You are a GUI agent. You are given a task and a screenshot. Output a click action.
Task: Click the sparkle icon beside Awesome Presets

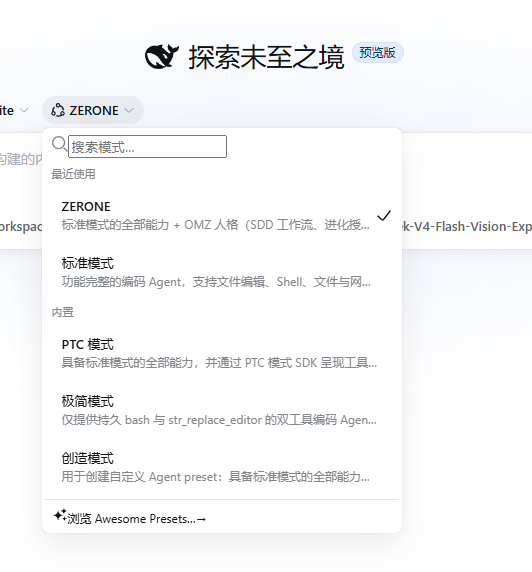tap(60, 515)
